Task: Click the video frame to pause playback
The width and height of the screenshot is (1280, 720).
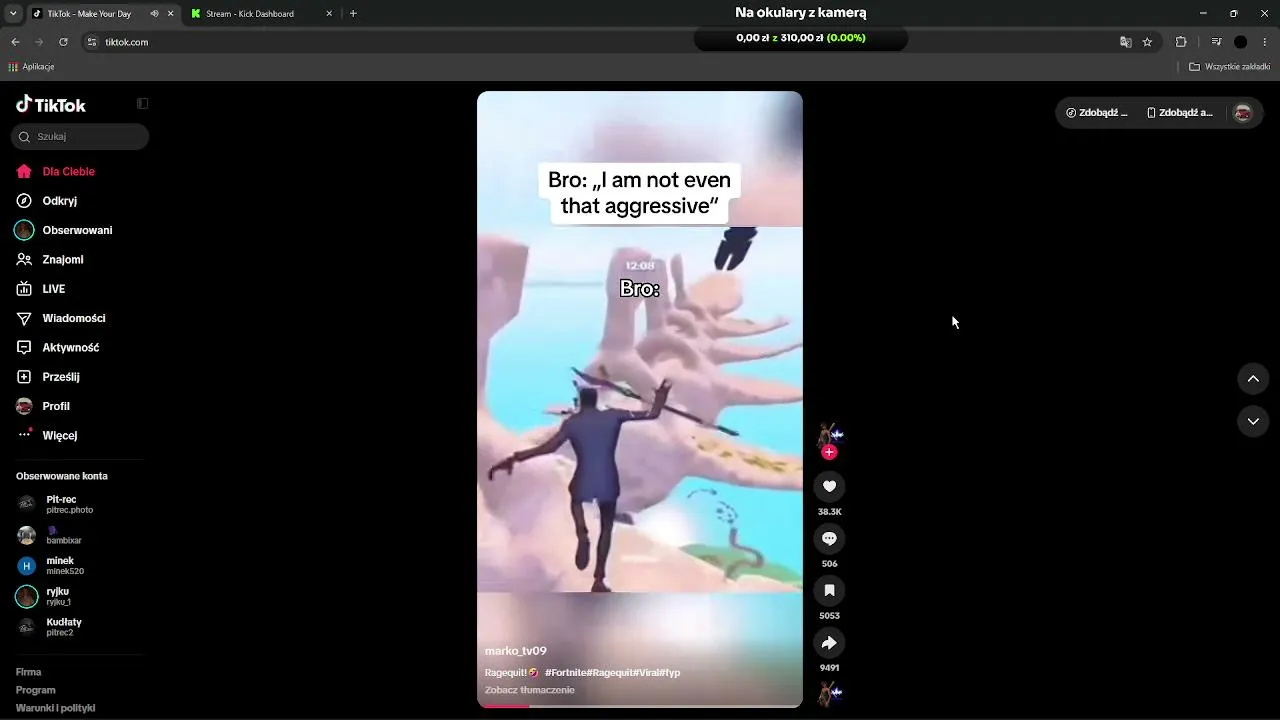Action: [640, 400]
